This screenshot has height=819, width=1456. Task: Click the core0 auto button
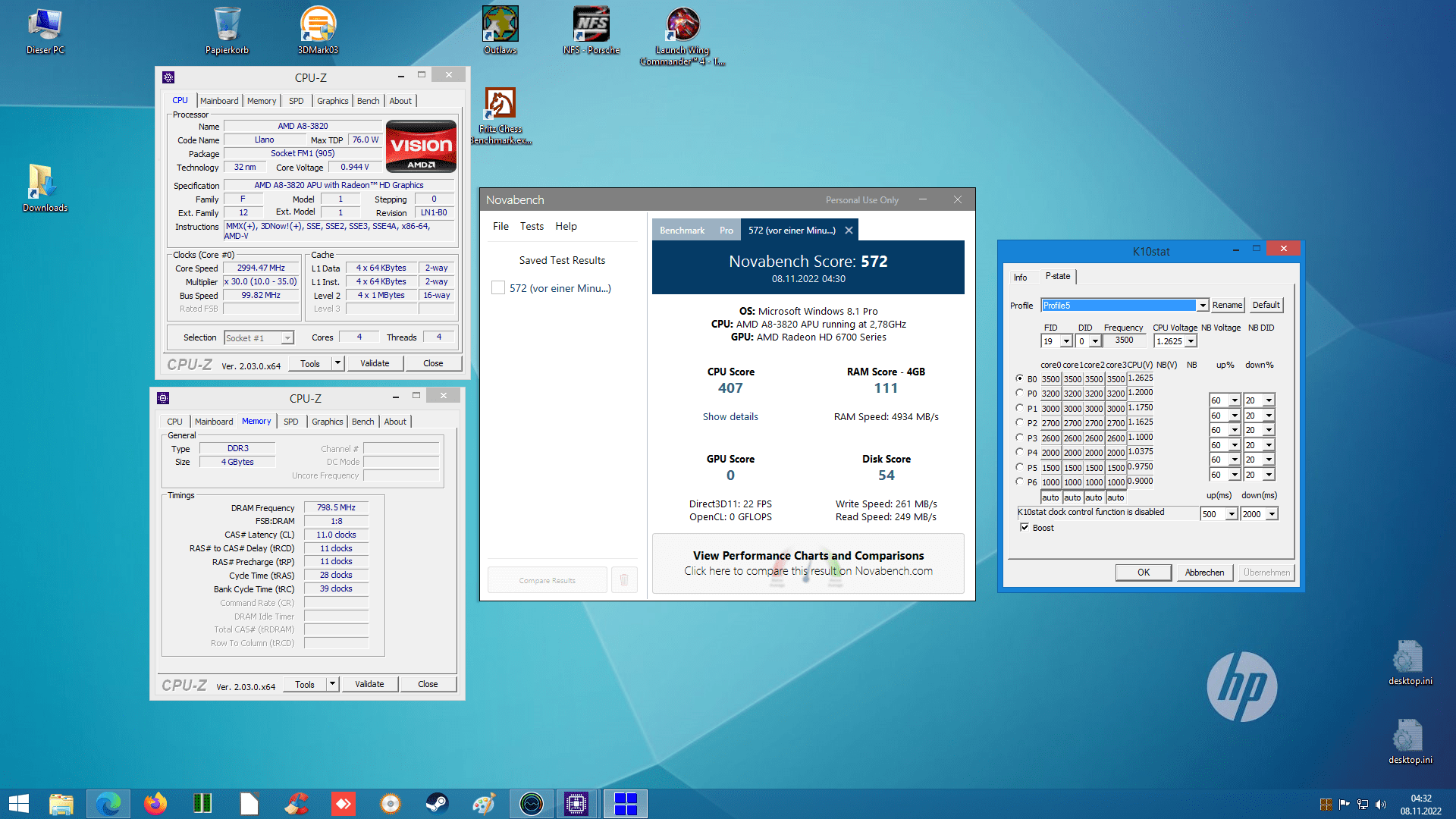click(x=1050, y=497)
